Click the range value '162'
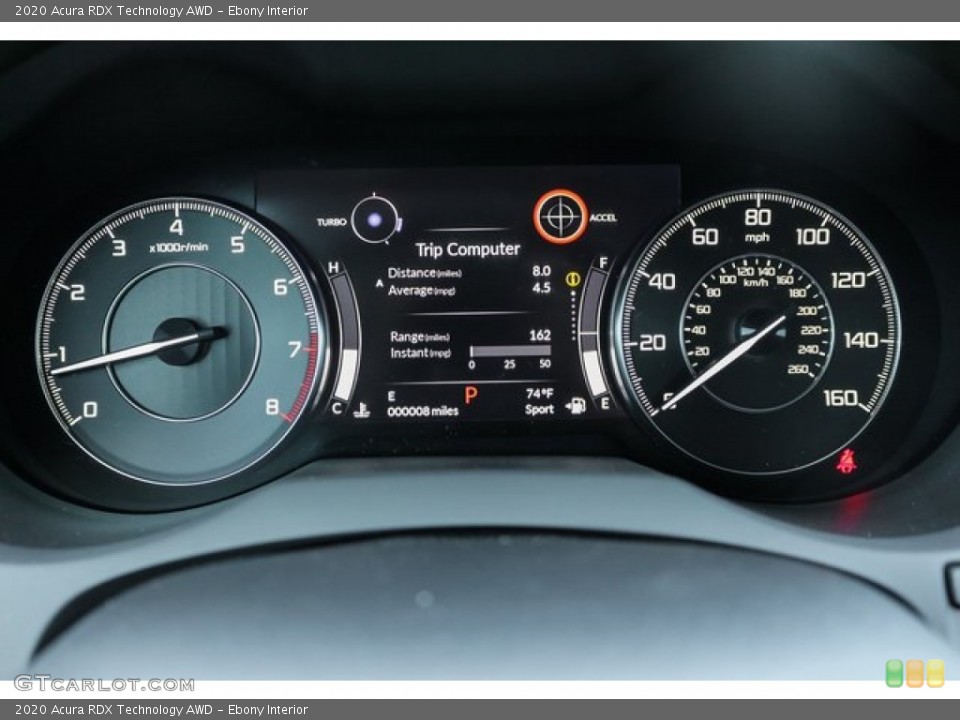 click(x=540, y=335)
